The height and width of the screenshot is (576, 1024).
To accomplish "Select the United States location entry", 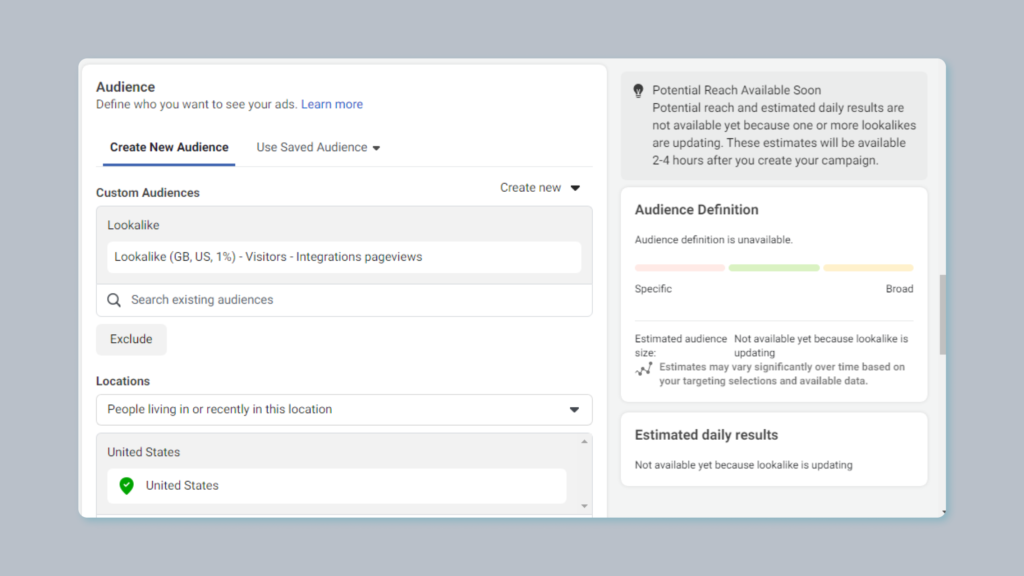I will pos(337,486).
